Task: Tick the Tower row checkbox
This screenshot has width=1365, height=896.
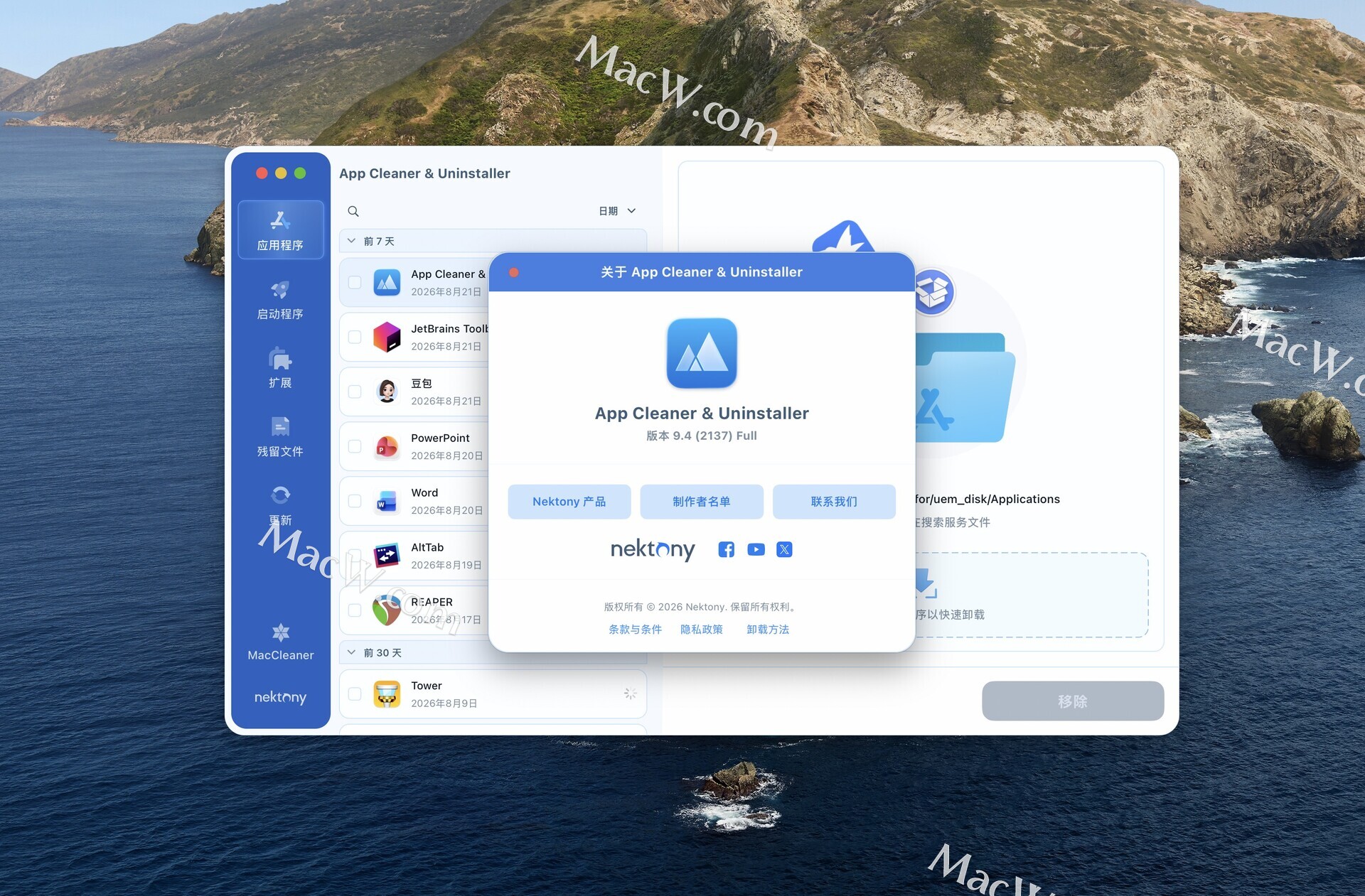Action: click(x=355, y=694)
